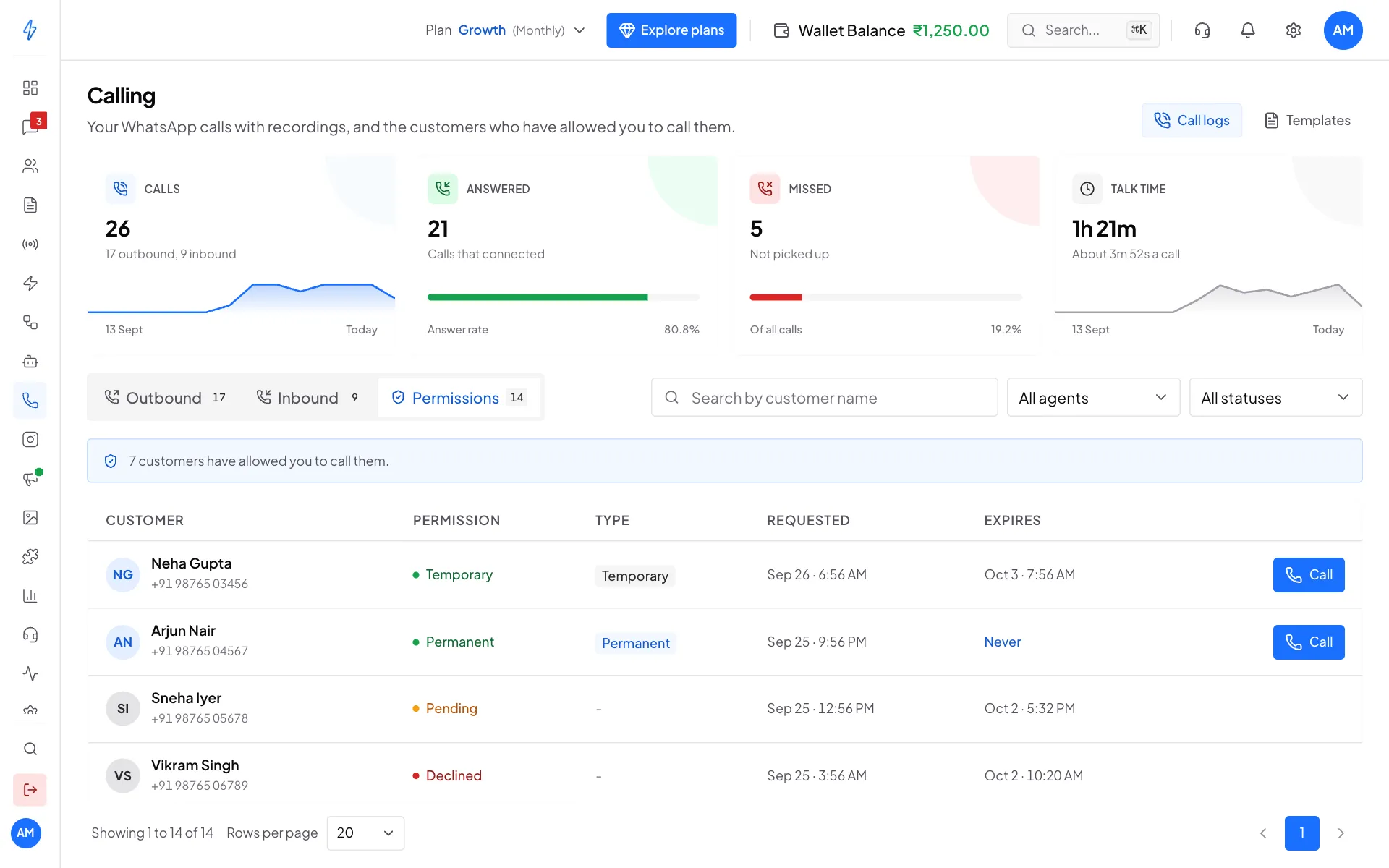Switch to the Outbound tab
Screen dimensions: 1389x868
tap(165, 397)
